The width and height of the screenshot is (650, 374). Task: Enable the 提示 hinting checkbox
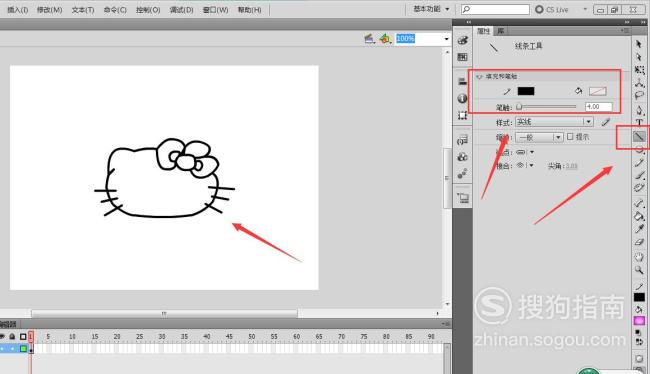click(x=570, y=136)
